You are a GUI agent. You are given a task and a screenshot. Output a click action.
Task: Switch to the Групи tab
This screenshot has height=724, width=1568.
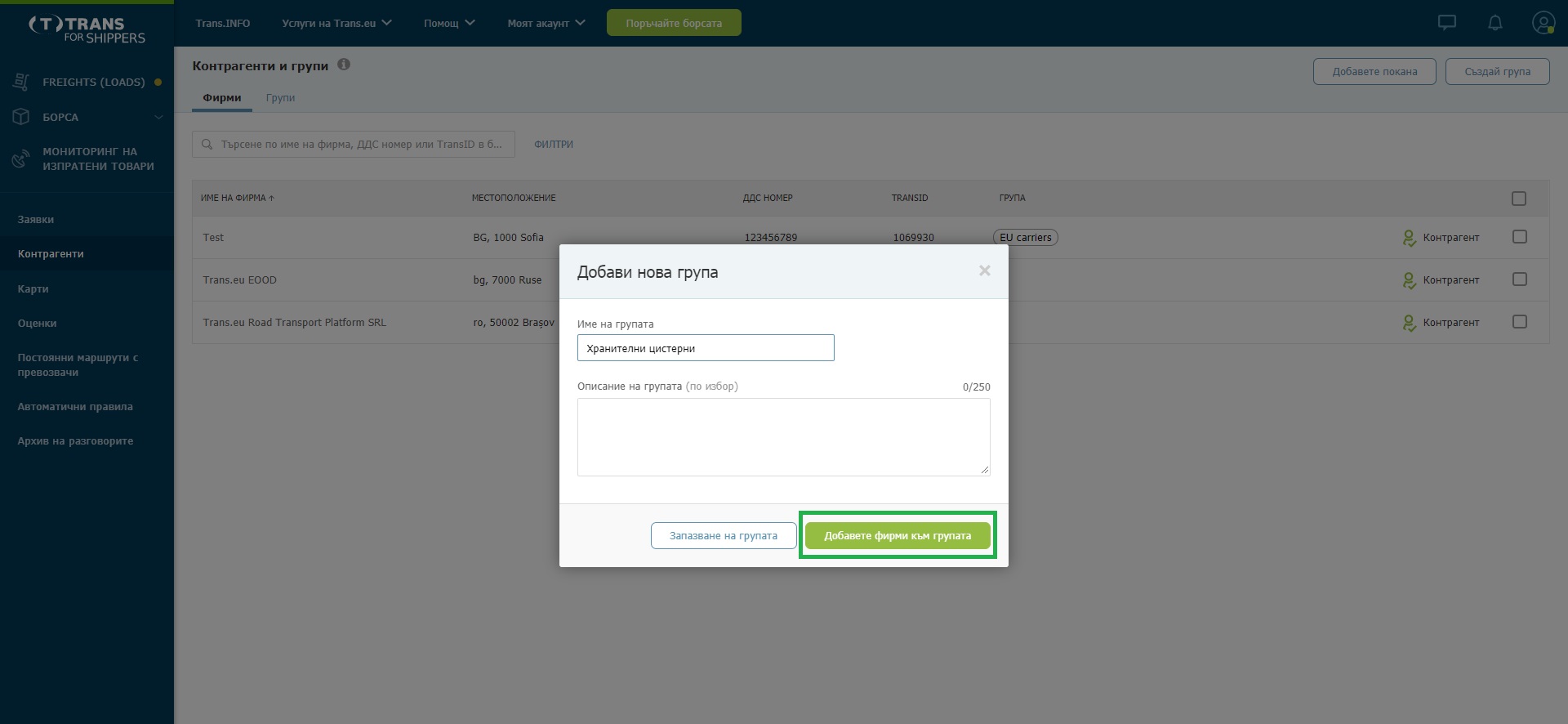pos(280,98)
